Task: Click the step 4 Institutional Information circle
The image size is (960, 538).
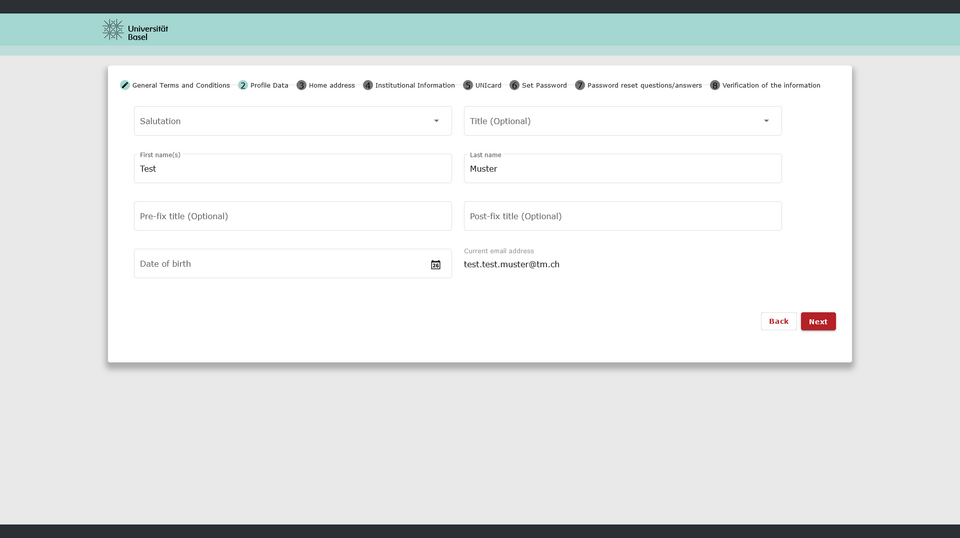Action: click(368, 86)
